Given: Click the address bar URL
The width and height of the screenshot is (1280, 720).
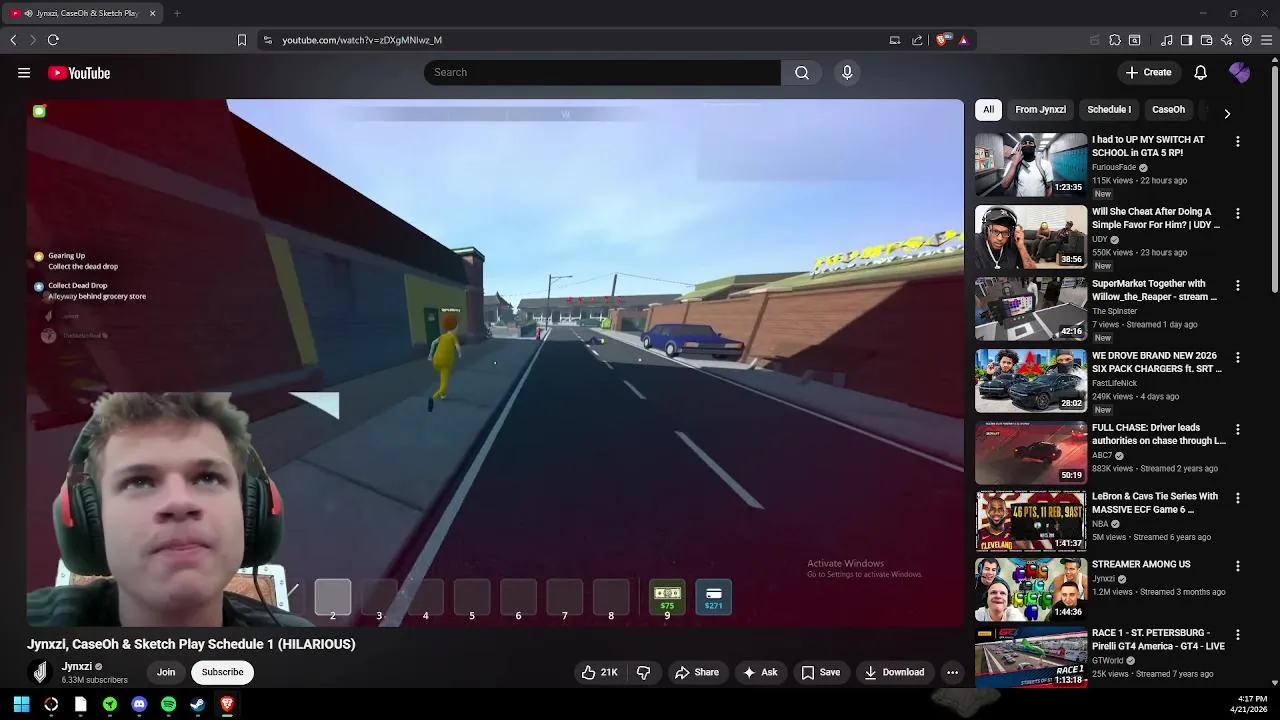Looking at the screenshot, I should 362,40.
